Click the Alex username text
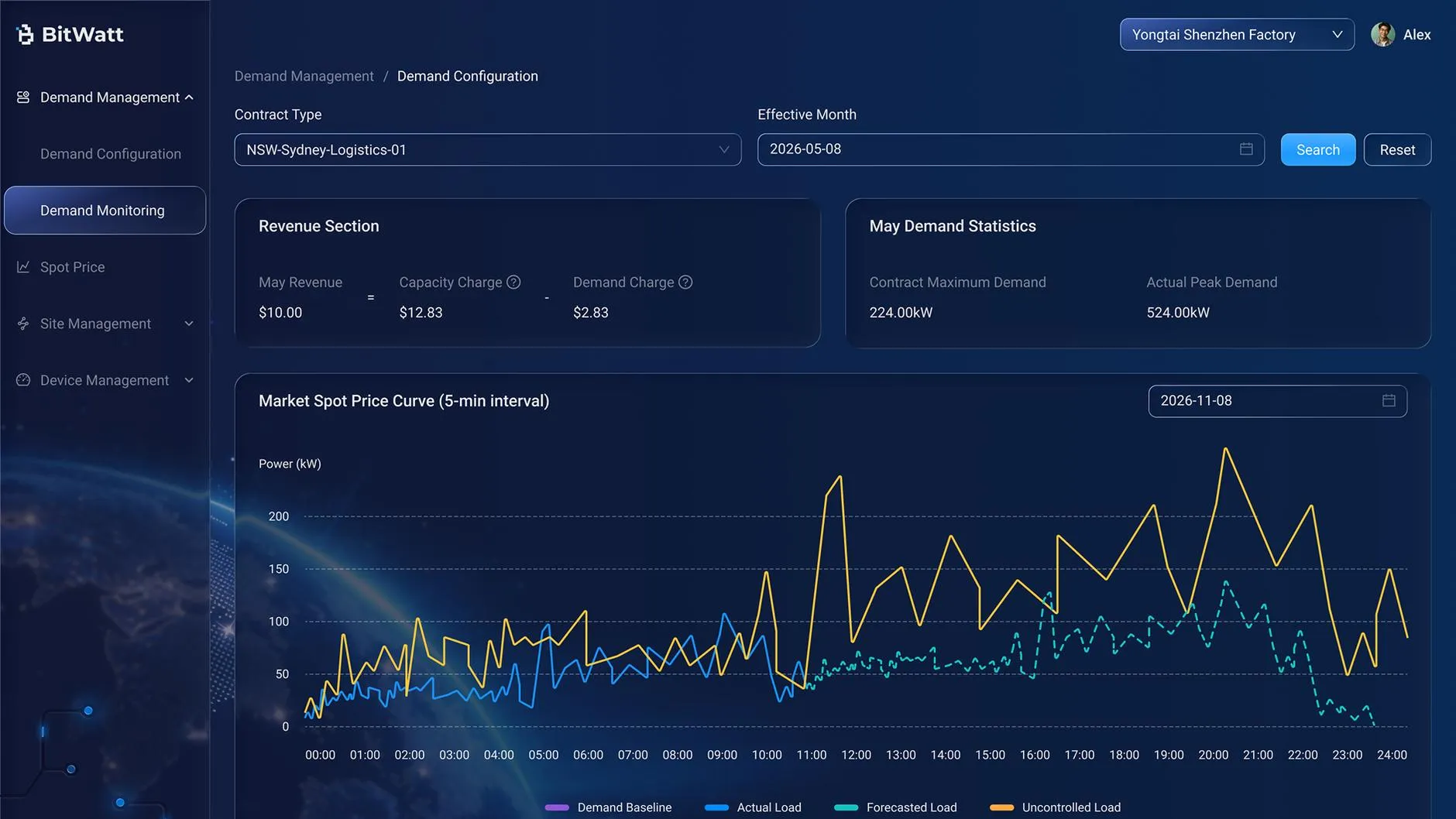This screenshot has height=819, width=1456. pyautogui.click(x=1417, y=35)
